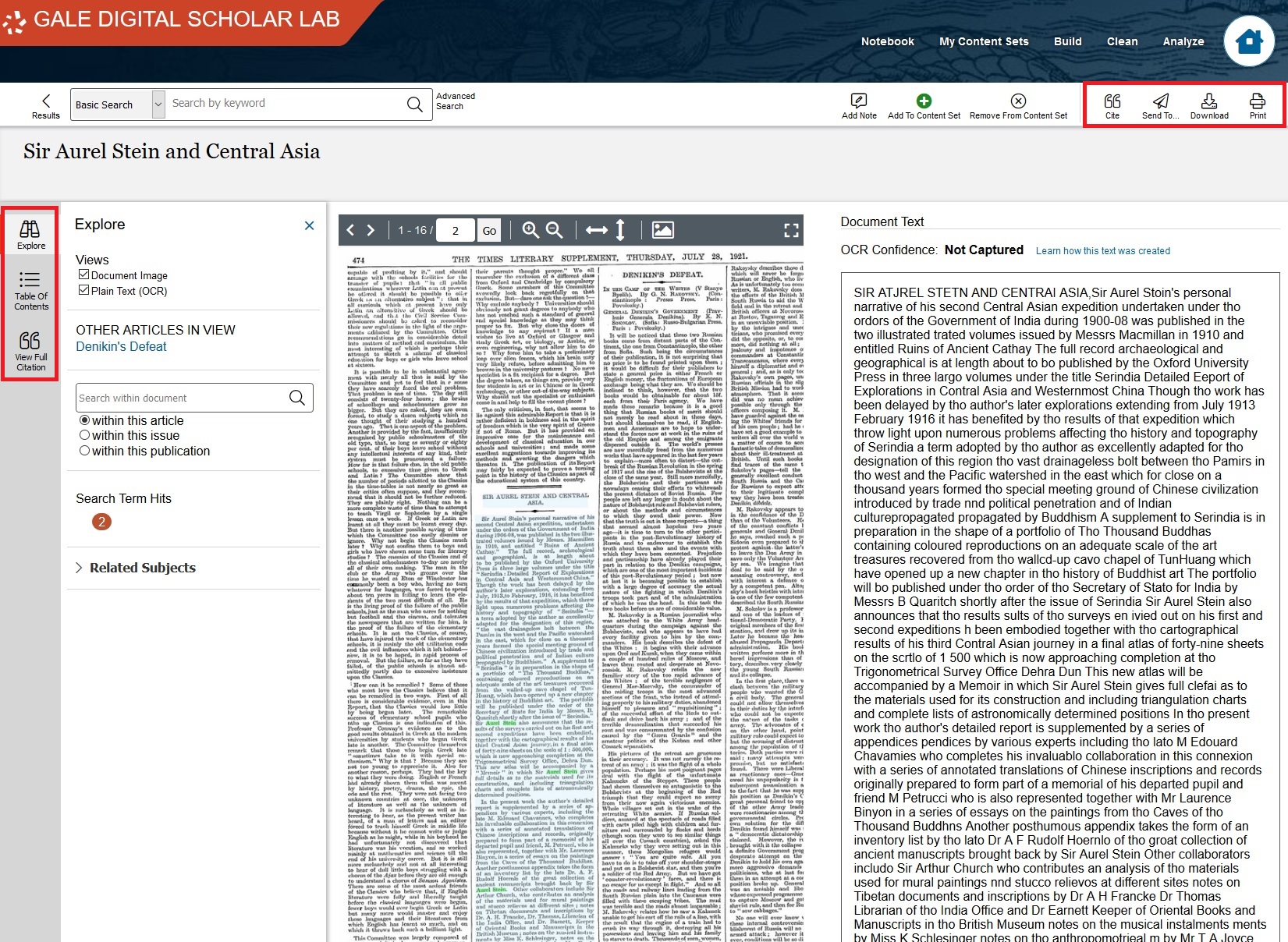Open the Denikin's Defeat article link
Screen dimensions: 1288x942
(121, 345)
